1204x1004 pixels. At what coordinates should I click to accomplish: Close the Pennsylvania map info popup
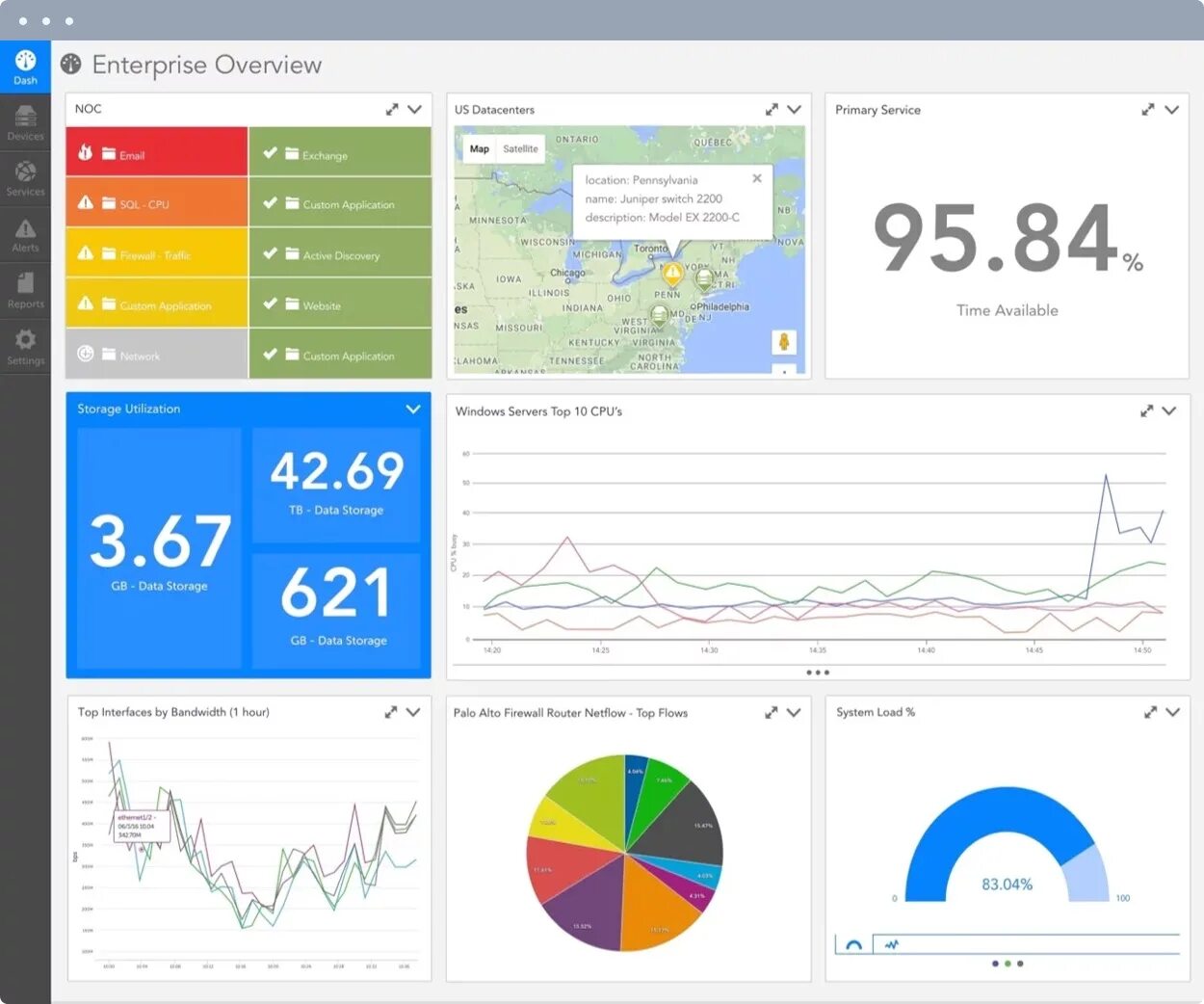coord(757,178)
